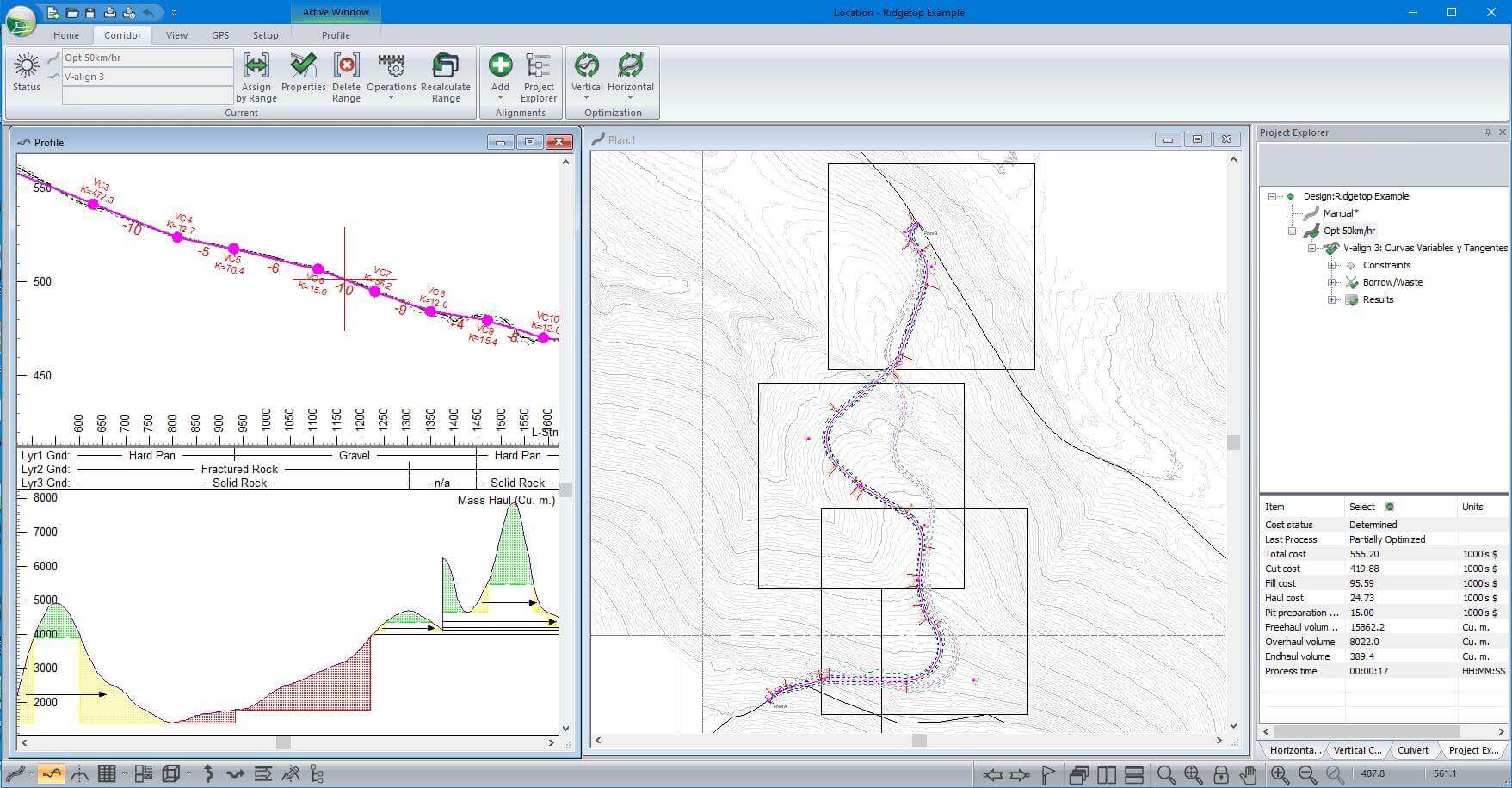Click the Profile horizontal scrollbar thumb
Screen dimensions: 1512x788
(x=283, y=742)
